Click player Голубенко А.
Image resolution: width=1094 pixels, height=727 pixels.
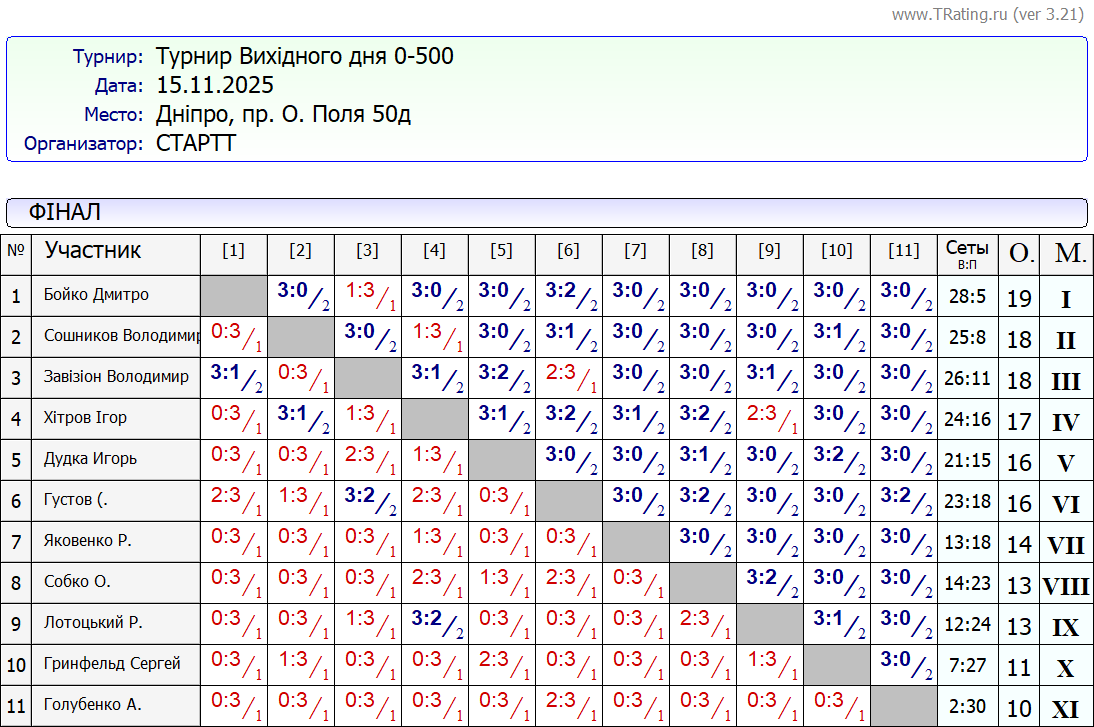pos(93,705)
